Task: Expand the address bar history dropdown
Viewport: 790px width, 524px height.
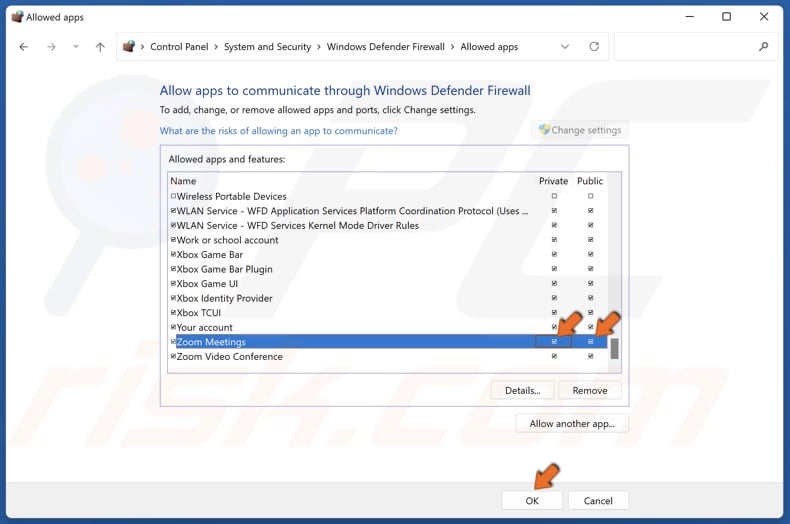Action: click(565, 46)
